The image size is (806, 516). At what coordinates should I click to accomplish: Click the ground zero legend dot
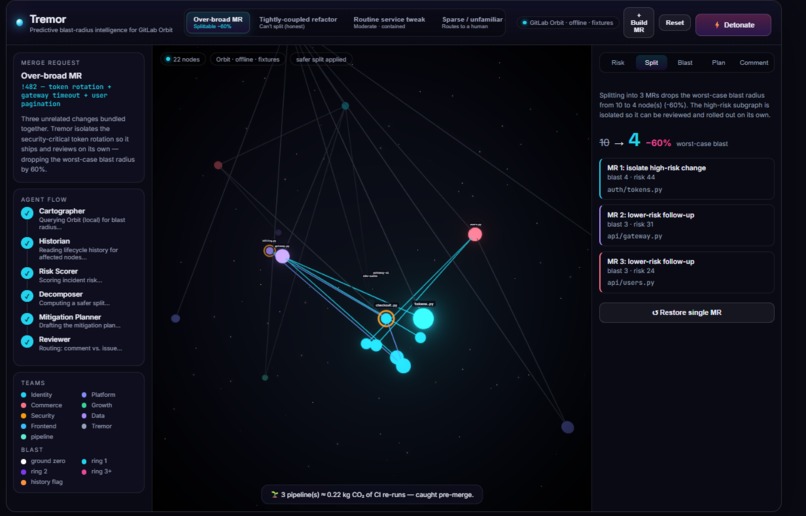(24, 461)
